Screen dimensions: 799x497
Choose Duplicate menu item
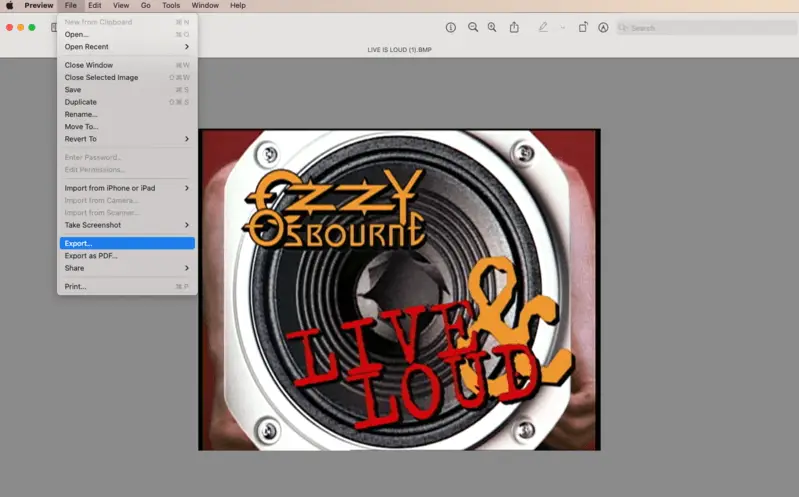tap(127, 102)
